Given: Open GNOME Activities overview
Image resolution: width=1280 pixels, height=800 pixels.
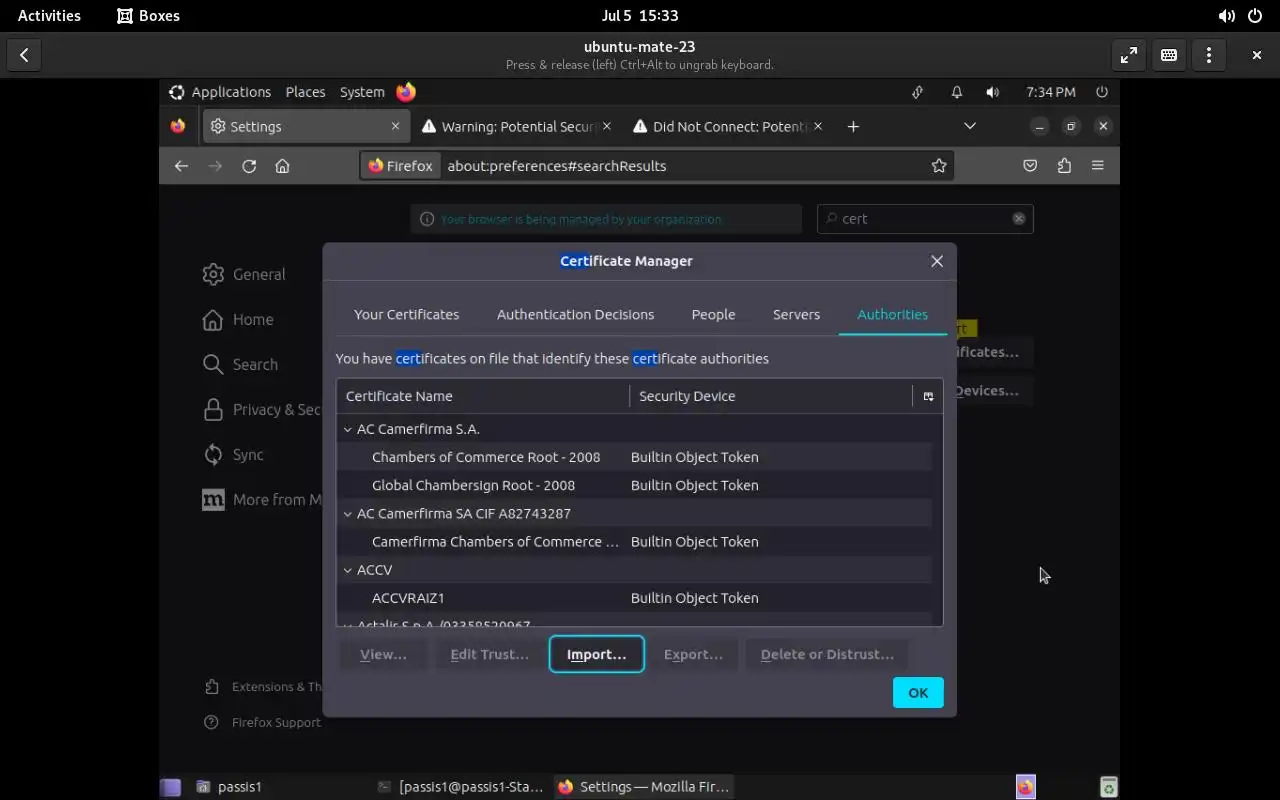Looking at the screenshot, I should coord(49,16).
